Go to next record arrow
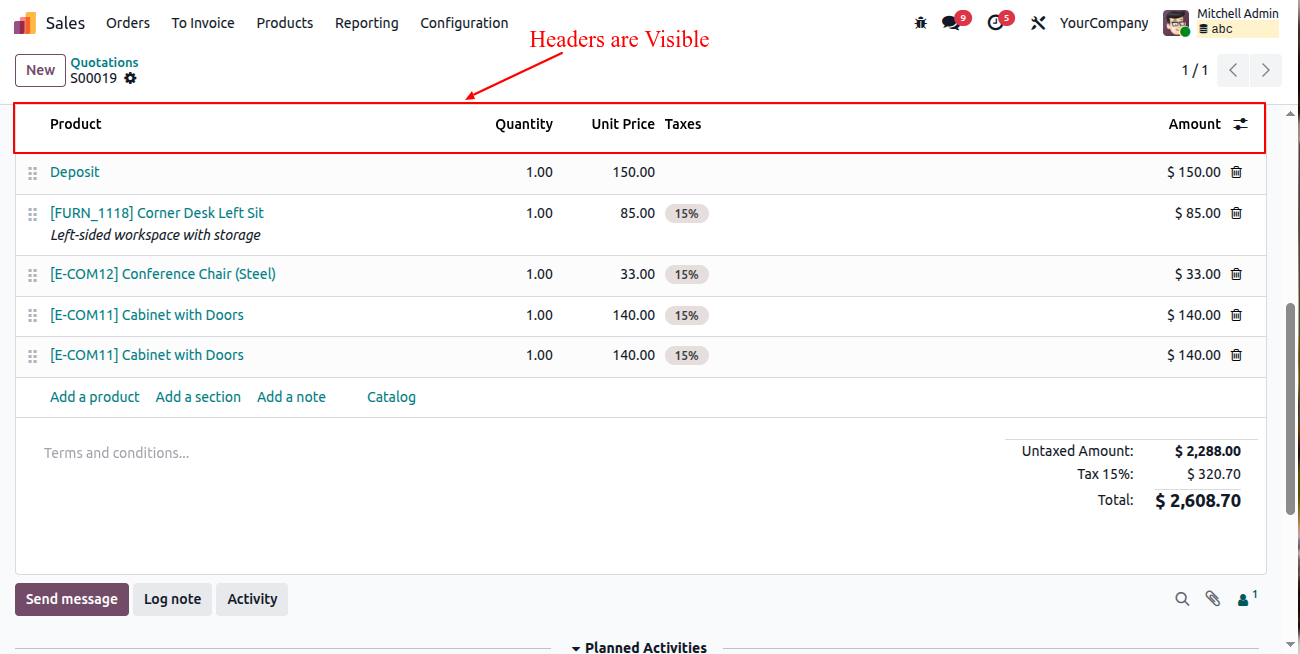 [x=1266, y=70]
